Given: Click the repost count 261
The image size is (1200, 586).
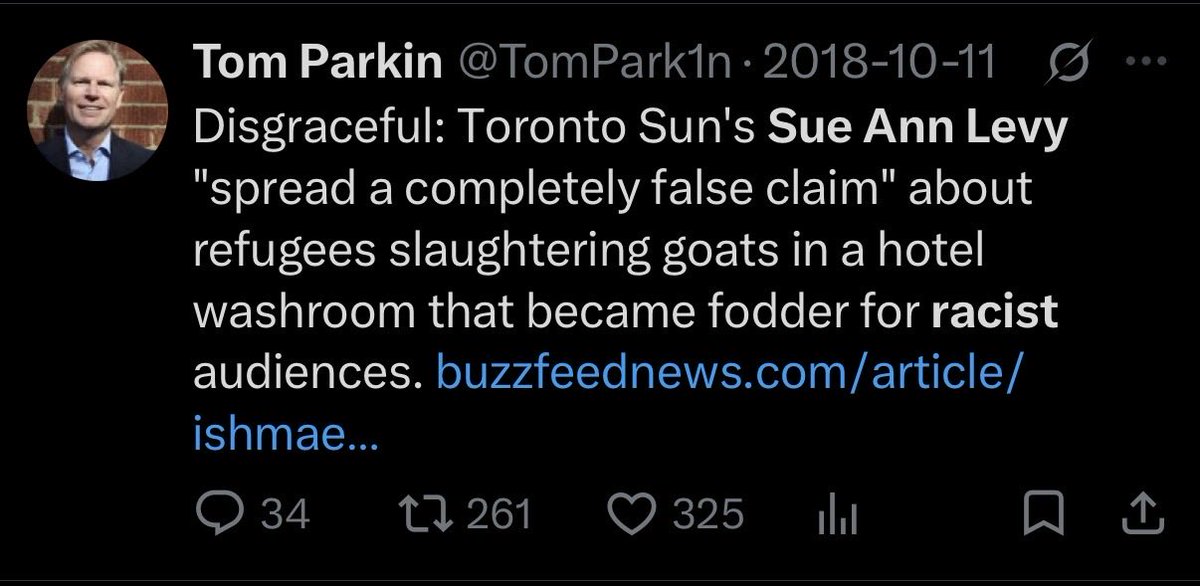Looking at the screenshot, I should coord(497,515).
